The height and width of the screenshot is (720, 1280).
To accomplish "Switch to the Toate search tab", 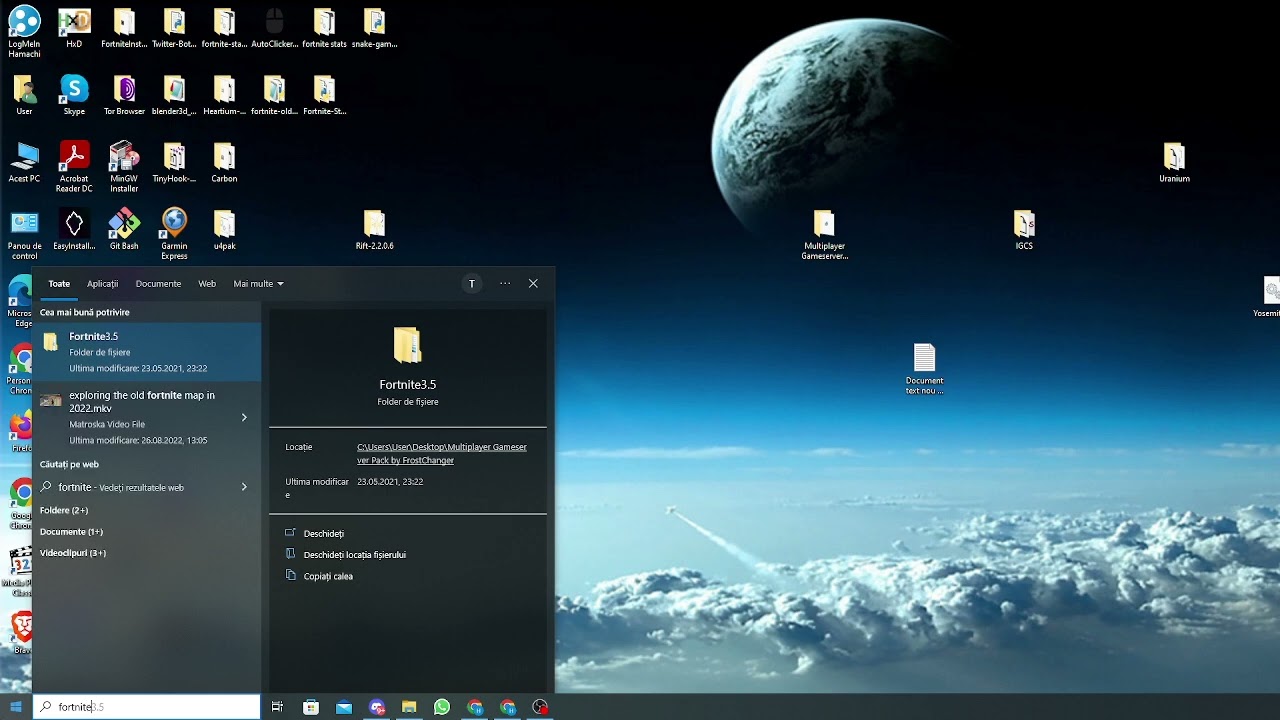I will (x=59, y=284).
